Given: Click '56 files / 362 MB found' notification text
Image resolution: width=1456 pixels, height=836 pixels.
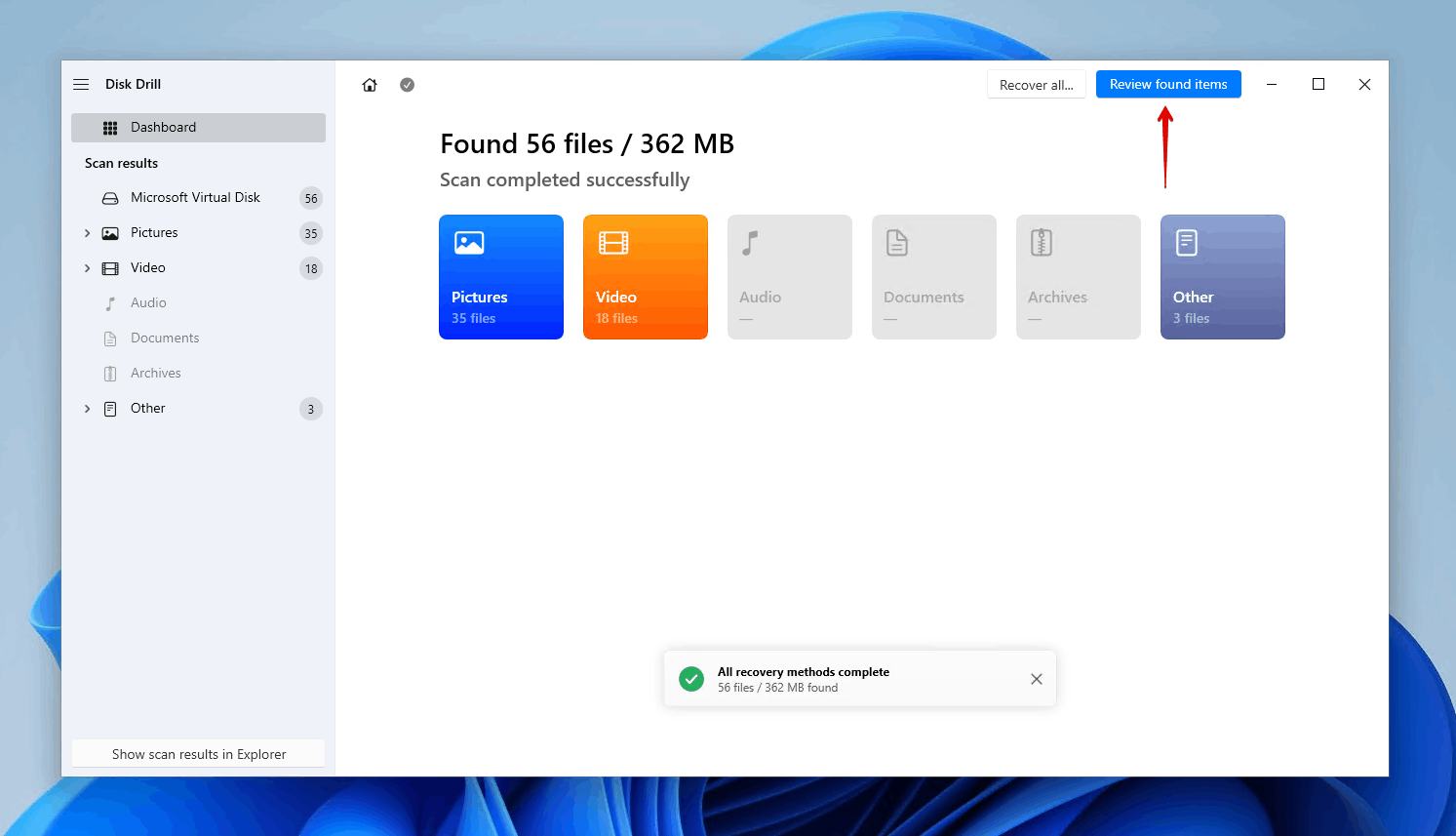Looking at the screenshot, I should [x=778, y=688].
